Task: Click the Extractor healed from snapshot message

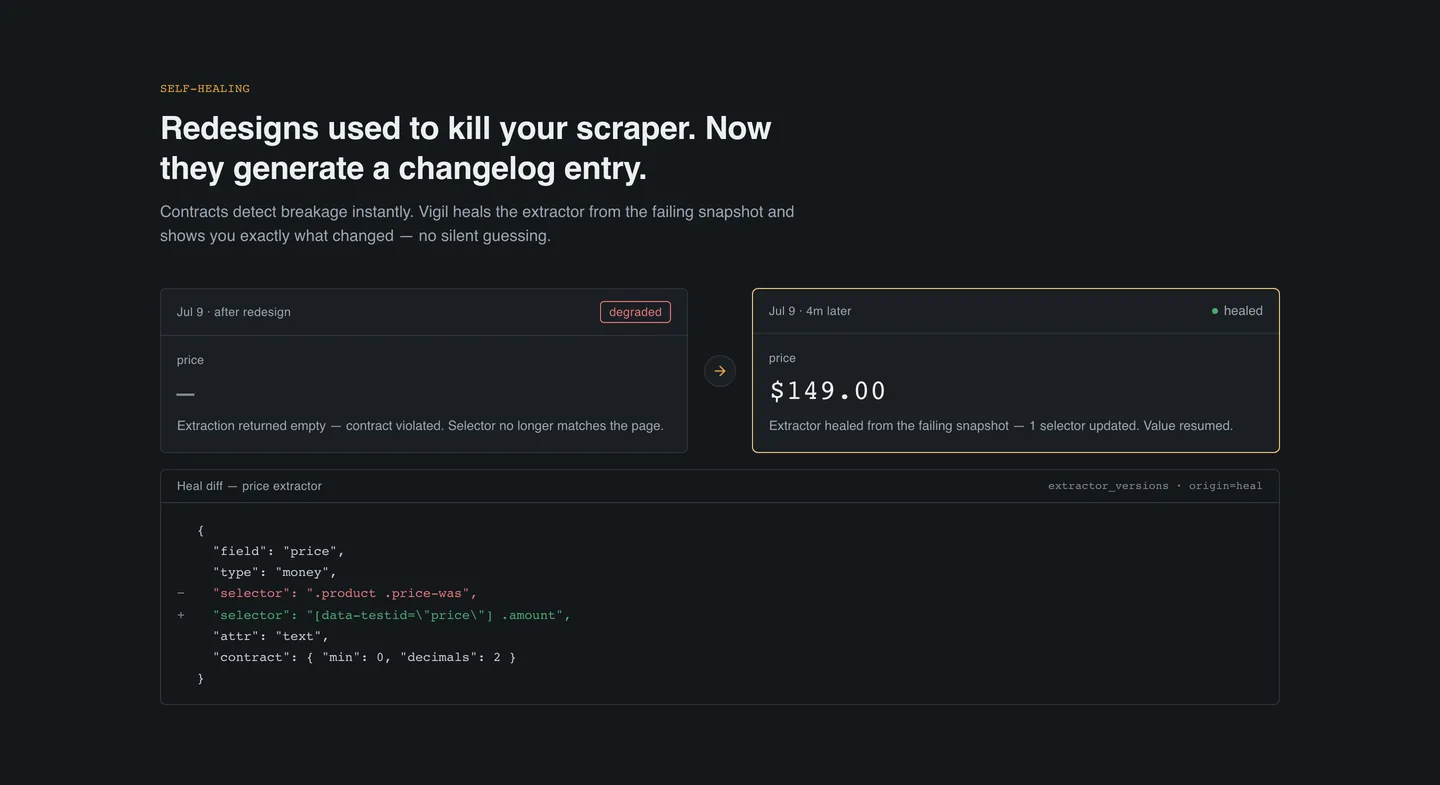Action: [1001, 426]
